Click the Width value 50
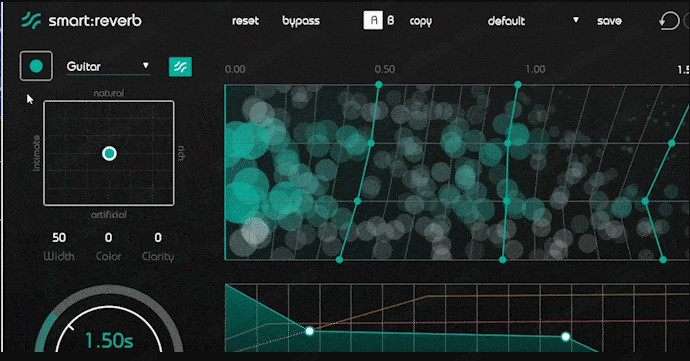The width and height of the screenshot is (690, 361). (59, 238)
